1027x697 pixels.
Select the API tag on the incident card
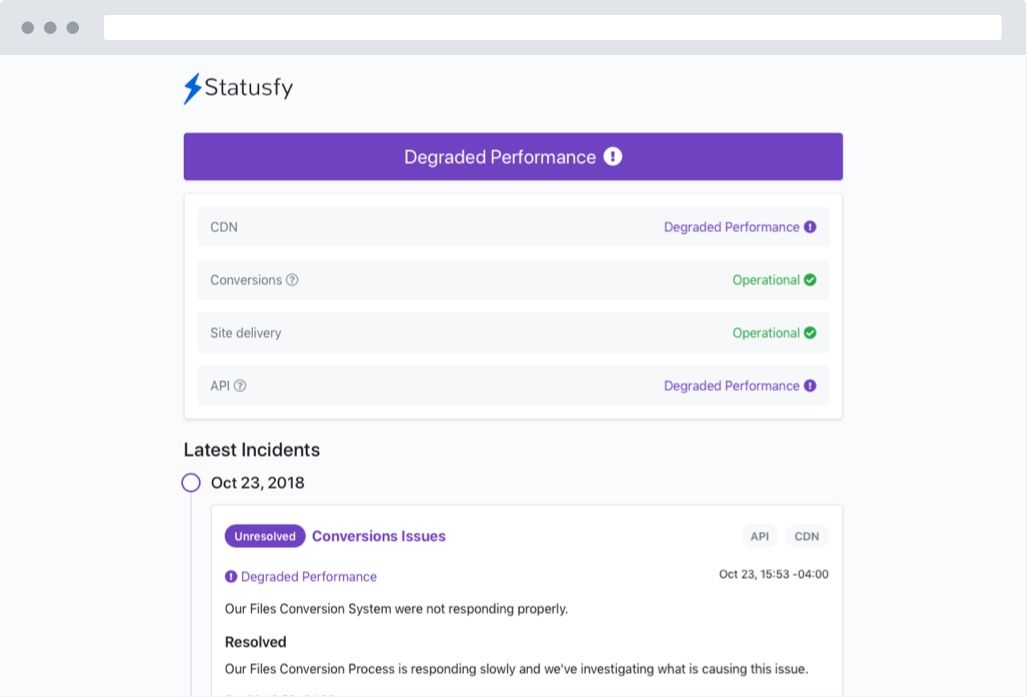(x=760, y=536)
